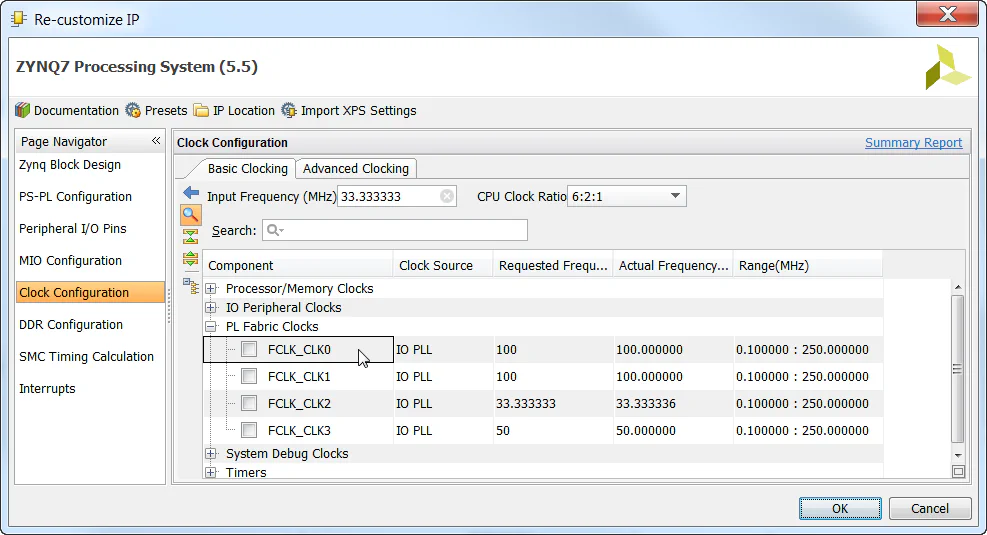
Task: Open the IP Location folder icon
Action: coord(201,111)
